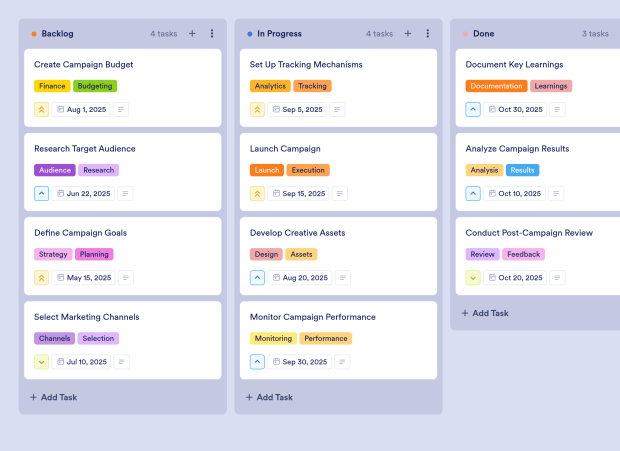Viewport: 620px width, 451px height.
Task: Click the In Progress column title
Action: [279, 34]
